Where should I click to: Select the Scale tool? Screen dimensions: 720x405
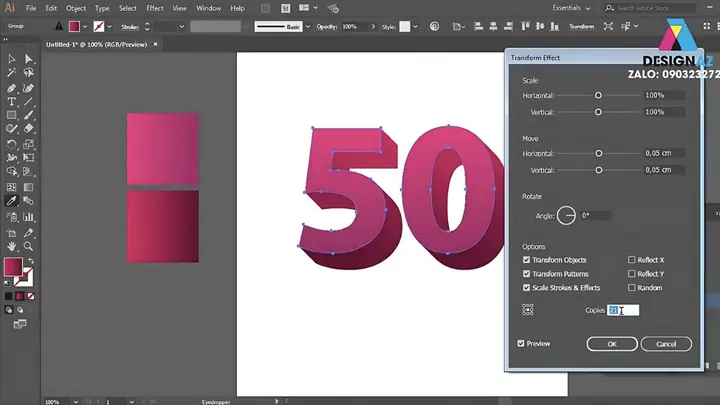tap(28, 144)
